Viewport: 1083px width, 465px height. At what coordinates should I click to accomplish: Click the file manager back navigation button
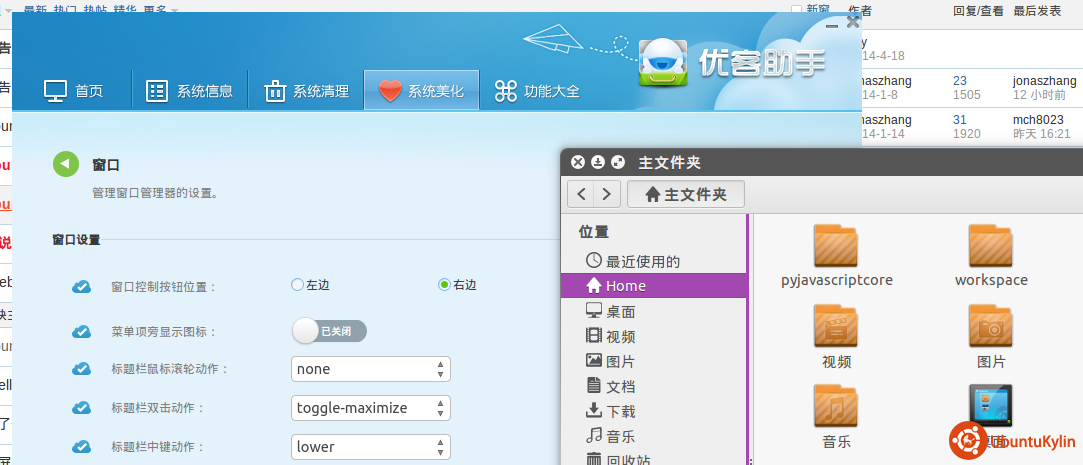pos(582,194)
